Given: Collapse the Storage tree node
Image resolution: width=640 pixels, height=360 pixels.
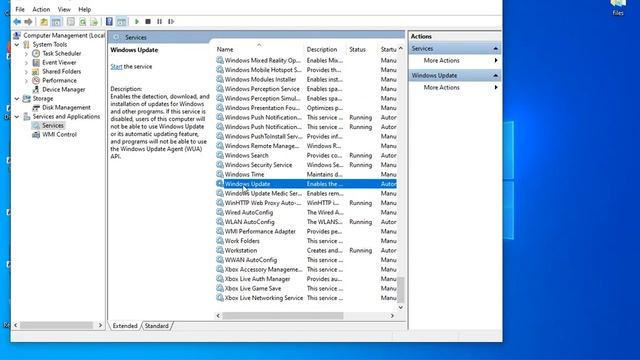Looking at the screenshot, I should click(x=17, y=98).
